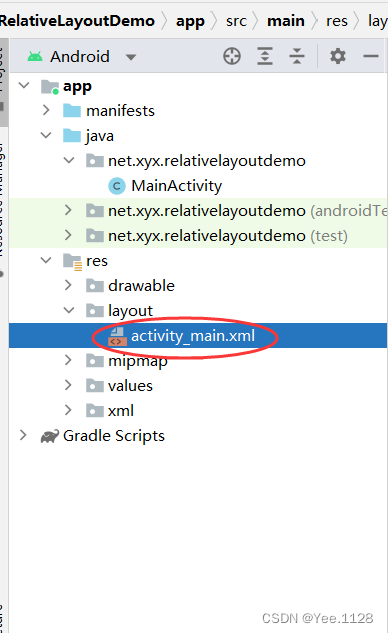This screenshot has height=633, width=388.
Task: Select the app module label
Action: [78, 87]
